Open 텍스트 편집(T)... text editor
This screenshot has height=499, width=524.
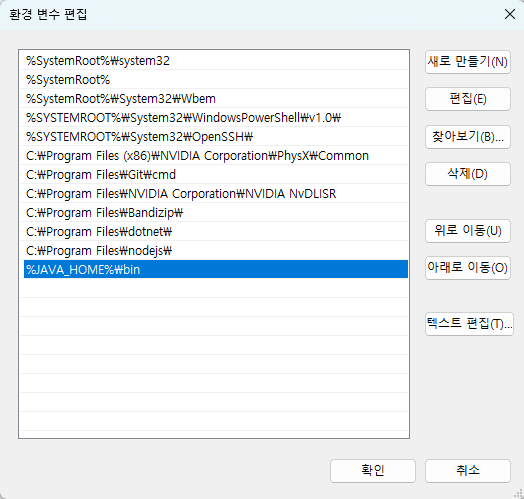point(469,324)
